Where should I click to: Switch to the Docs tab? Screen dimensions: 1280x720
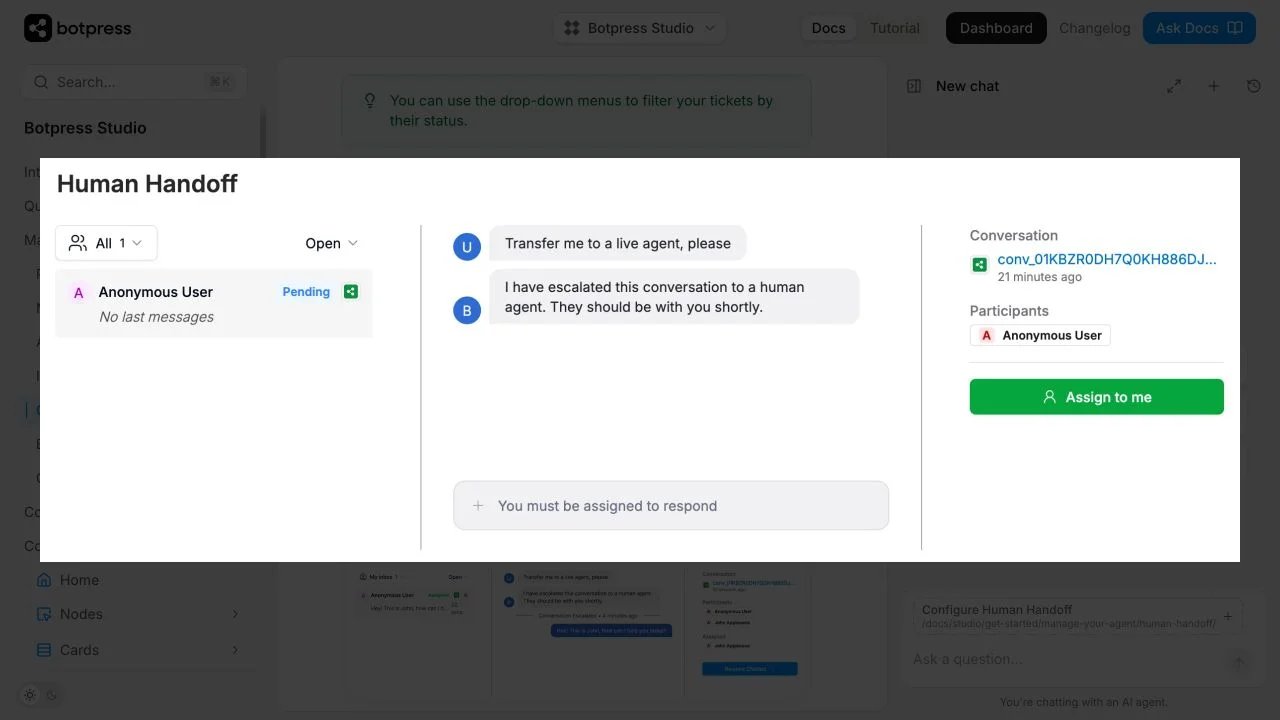[828, 28]
